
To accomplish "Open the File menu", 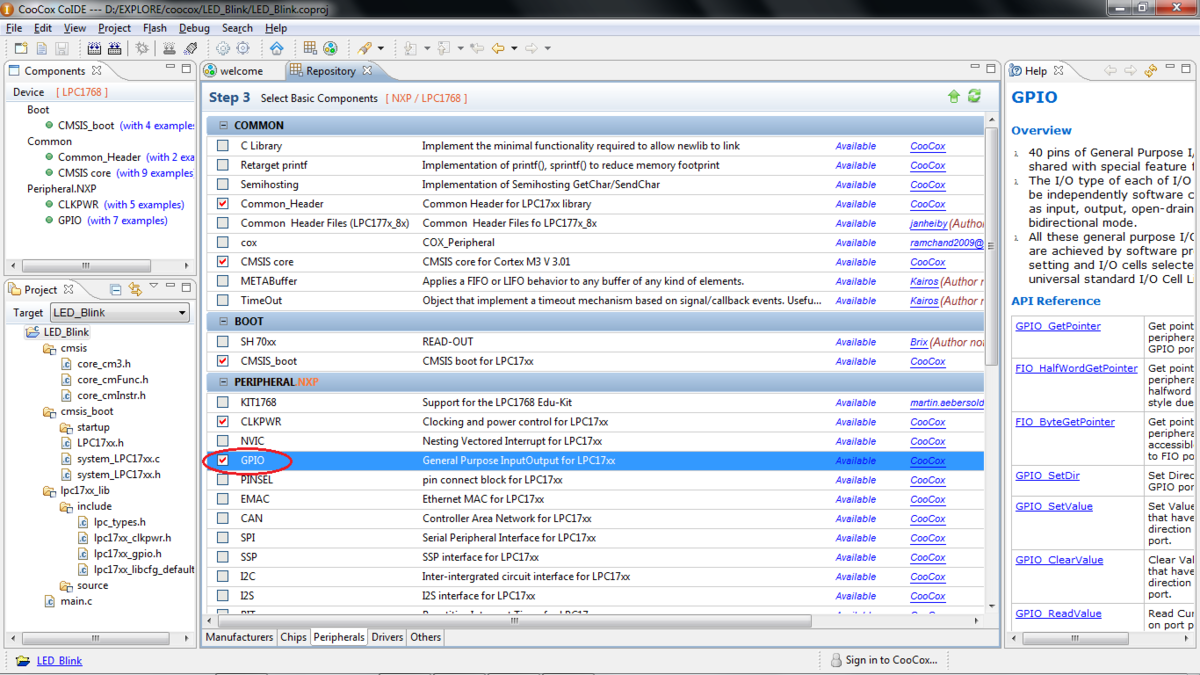I will (14, 28).
